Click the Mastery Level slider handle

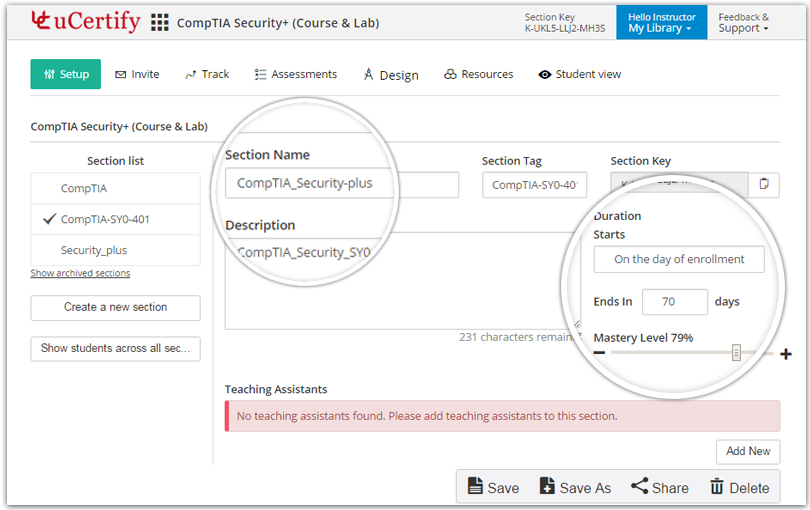point(736,353)
